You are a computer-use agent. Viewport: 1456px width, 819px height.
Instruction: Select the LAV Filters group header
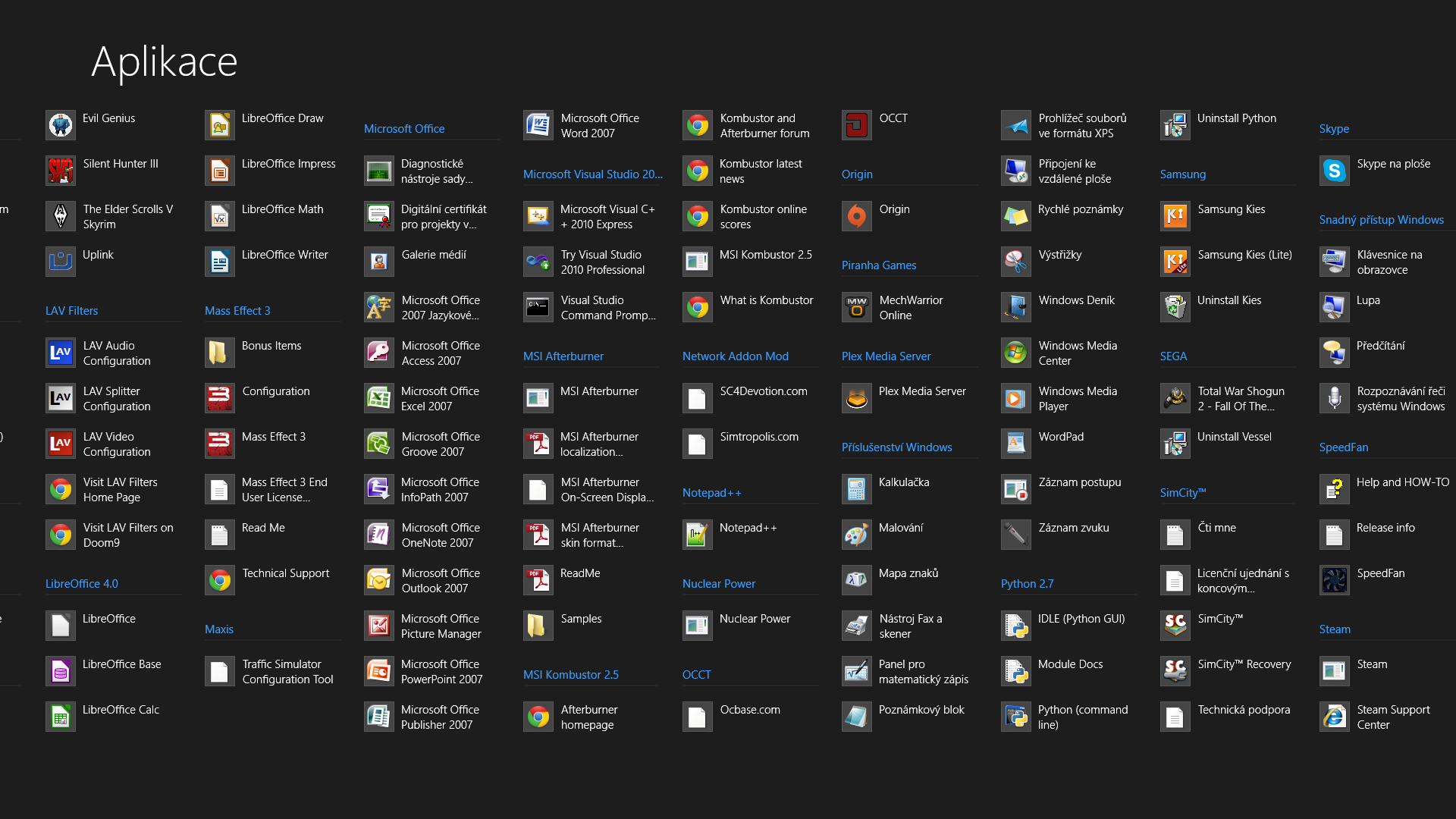(71, 311)
